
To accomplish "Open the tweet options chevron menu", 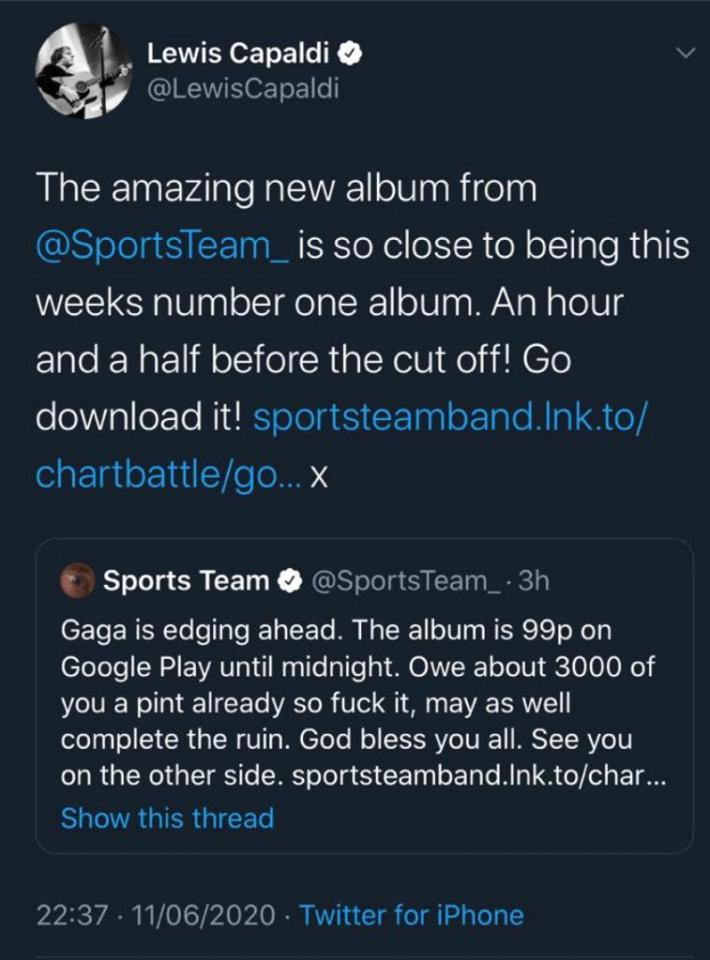I will pos(684,52).
